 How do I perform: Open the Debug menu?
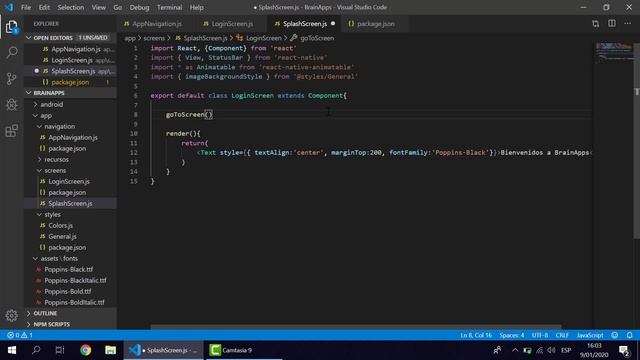coord(139,7)
